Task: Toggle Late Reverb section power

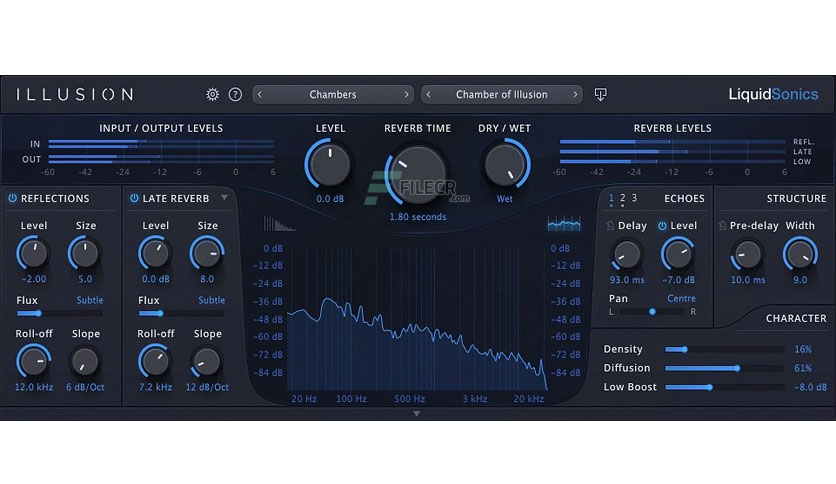Action: pyautogui.click(x=134, y=198)
